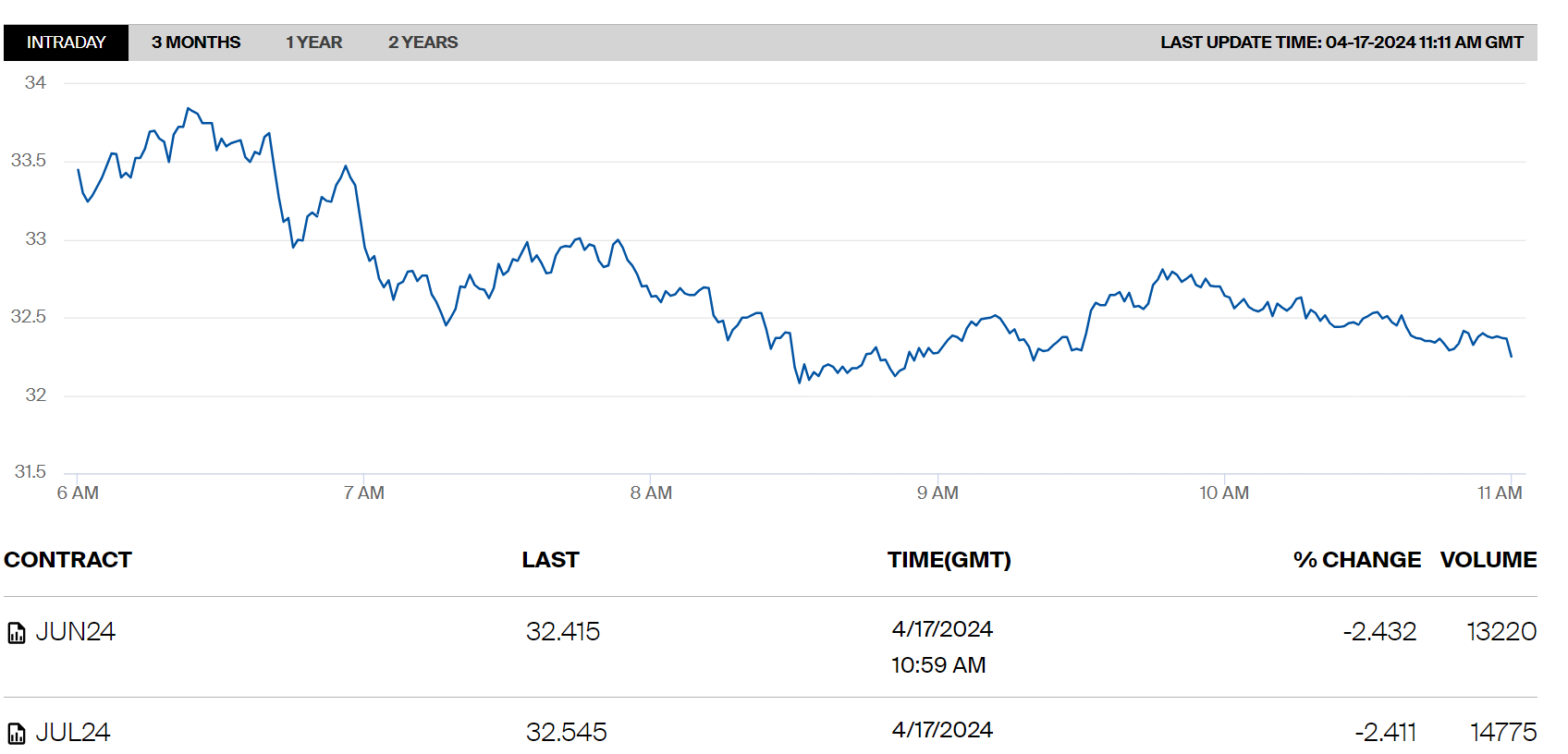This screenshot has width=1568, height=754.
Task: Open the JUN24 contract link
Action: tap(75, 632)
